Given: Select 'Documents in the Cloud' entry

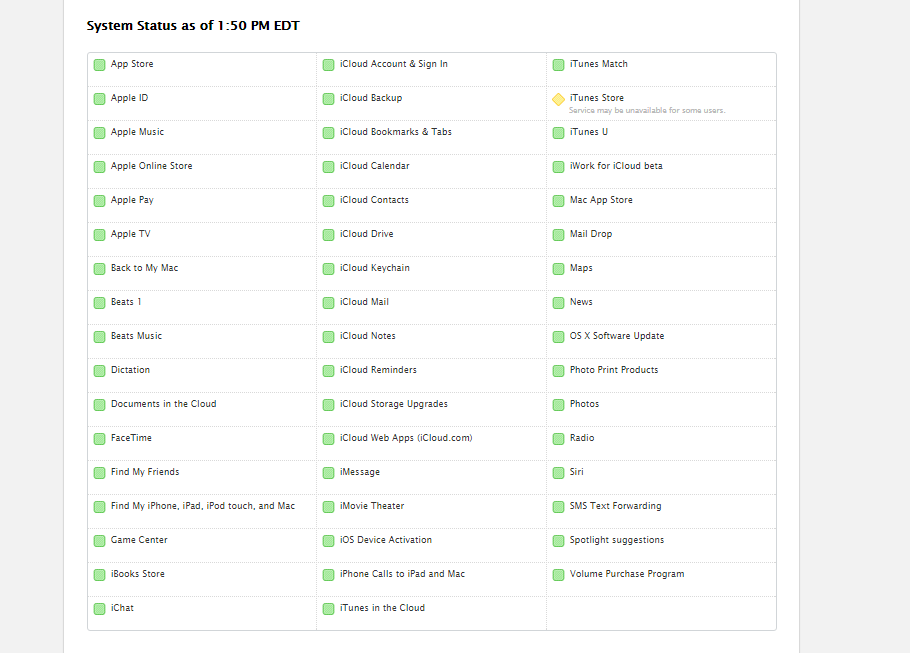Looking at the screenshot, I should [x=164, y=403].
